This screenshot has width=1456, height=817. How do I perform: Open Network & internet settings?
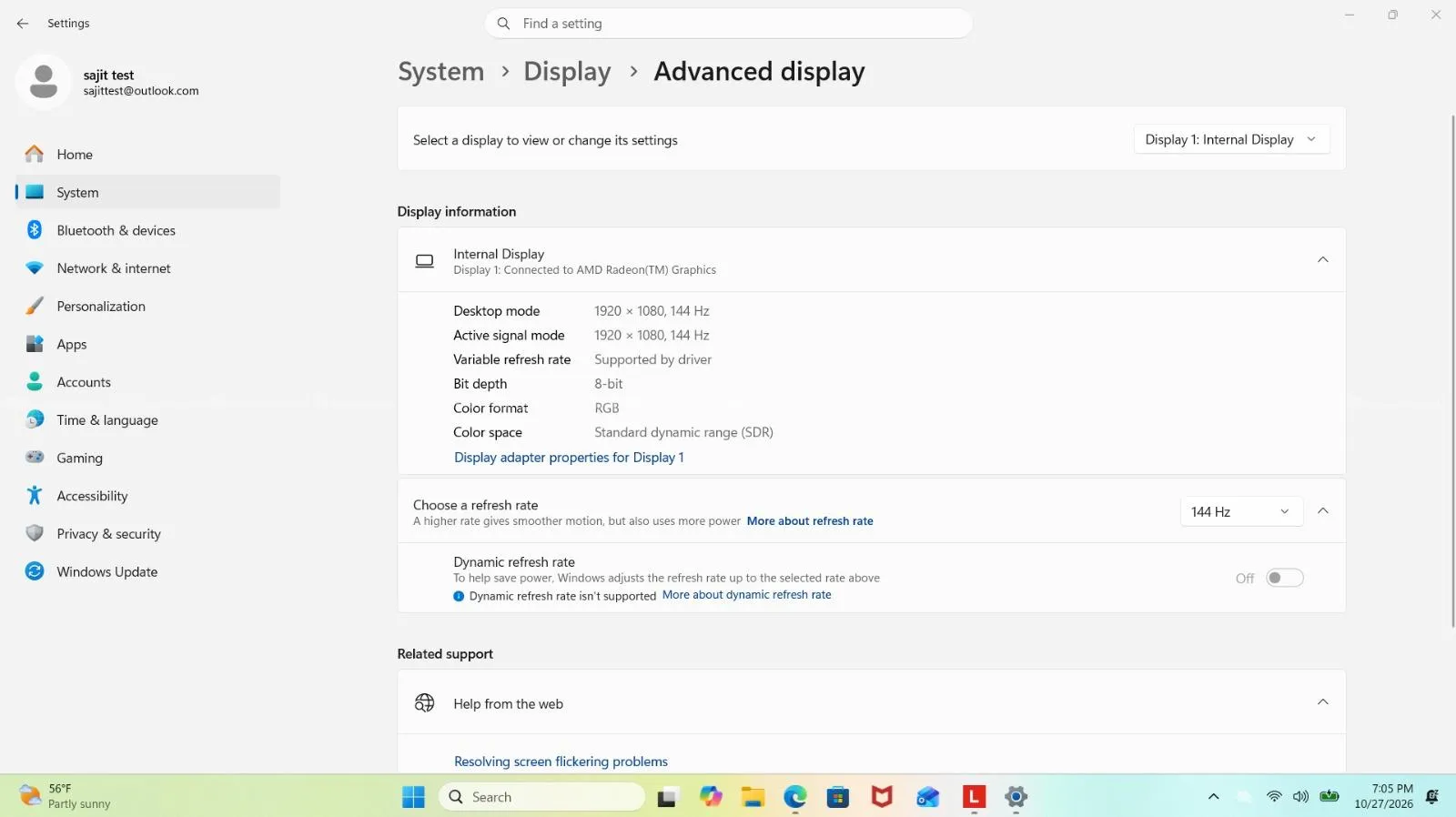(147, 268)
